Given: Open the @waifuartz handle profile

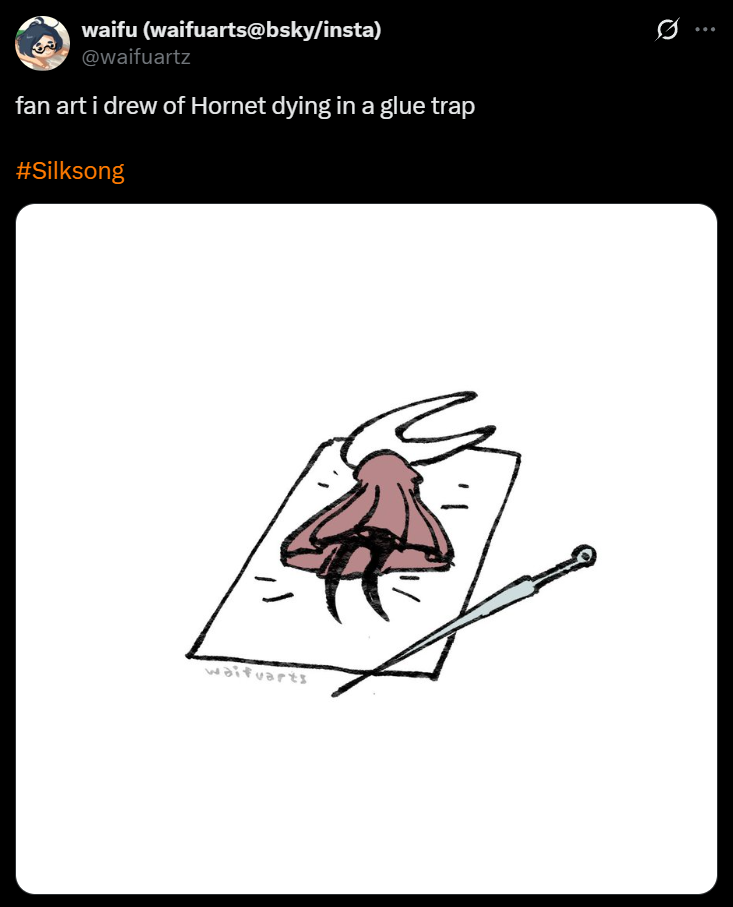Looking at the screenshot, I should click(x=136, y=57).
